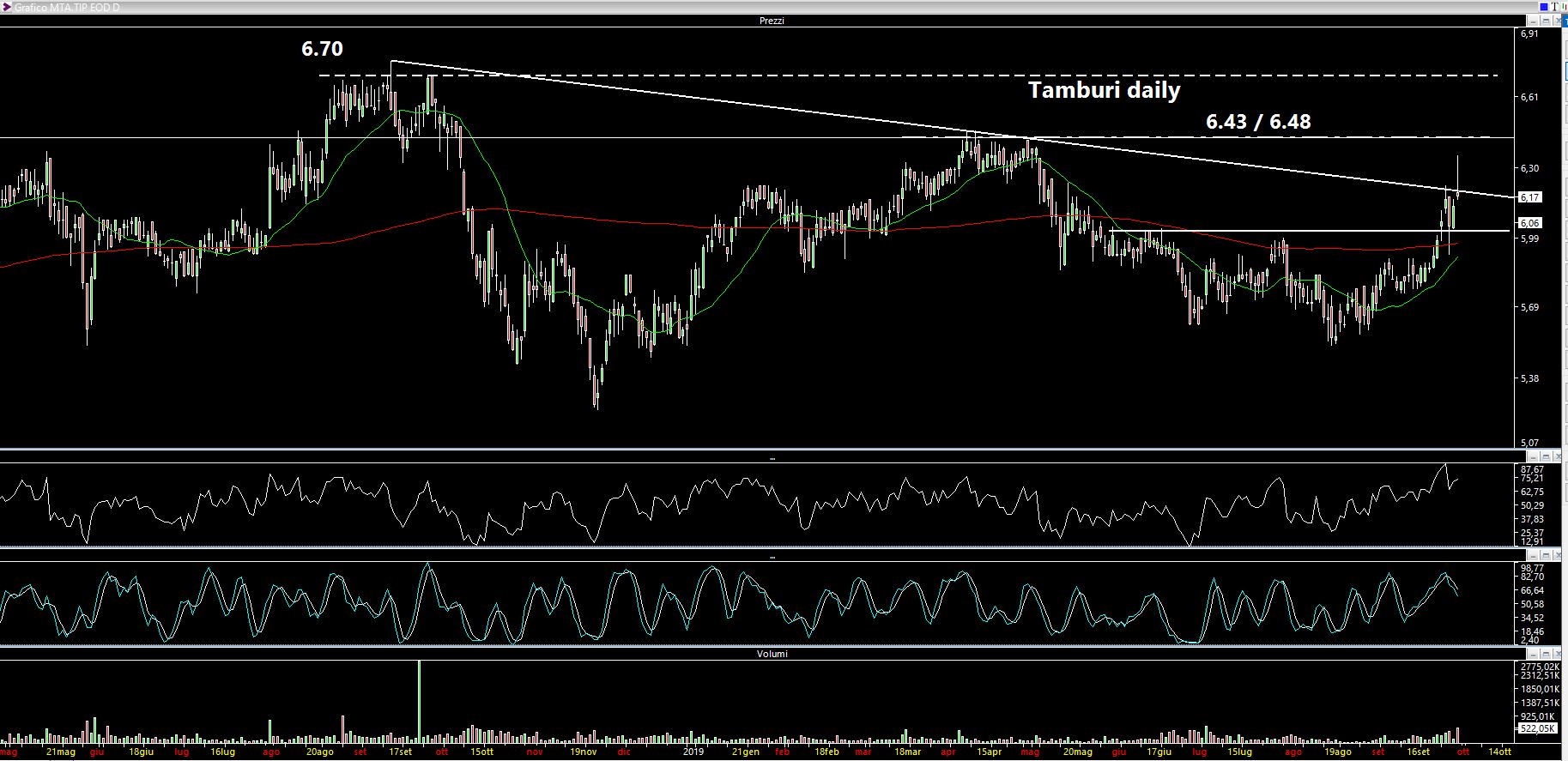Click the 6,91 price axis value

click(x=1529, y=34)
